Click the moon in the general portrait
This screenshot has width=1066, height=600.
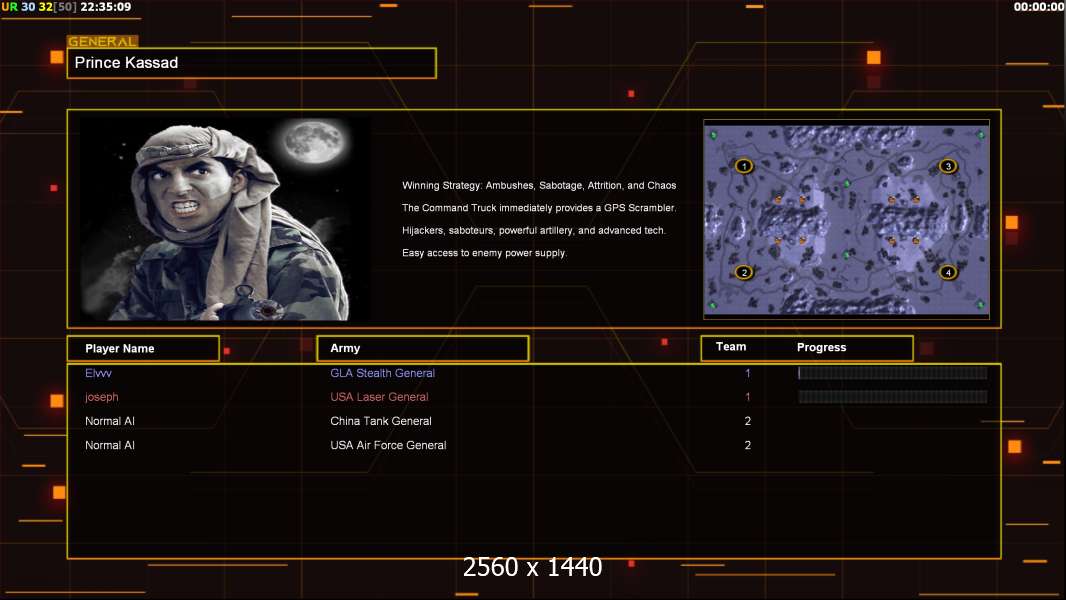tap(313, 143)
